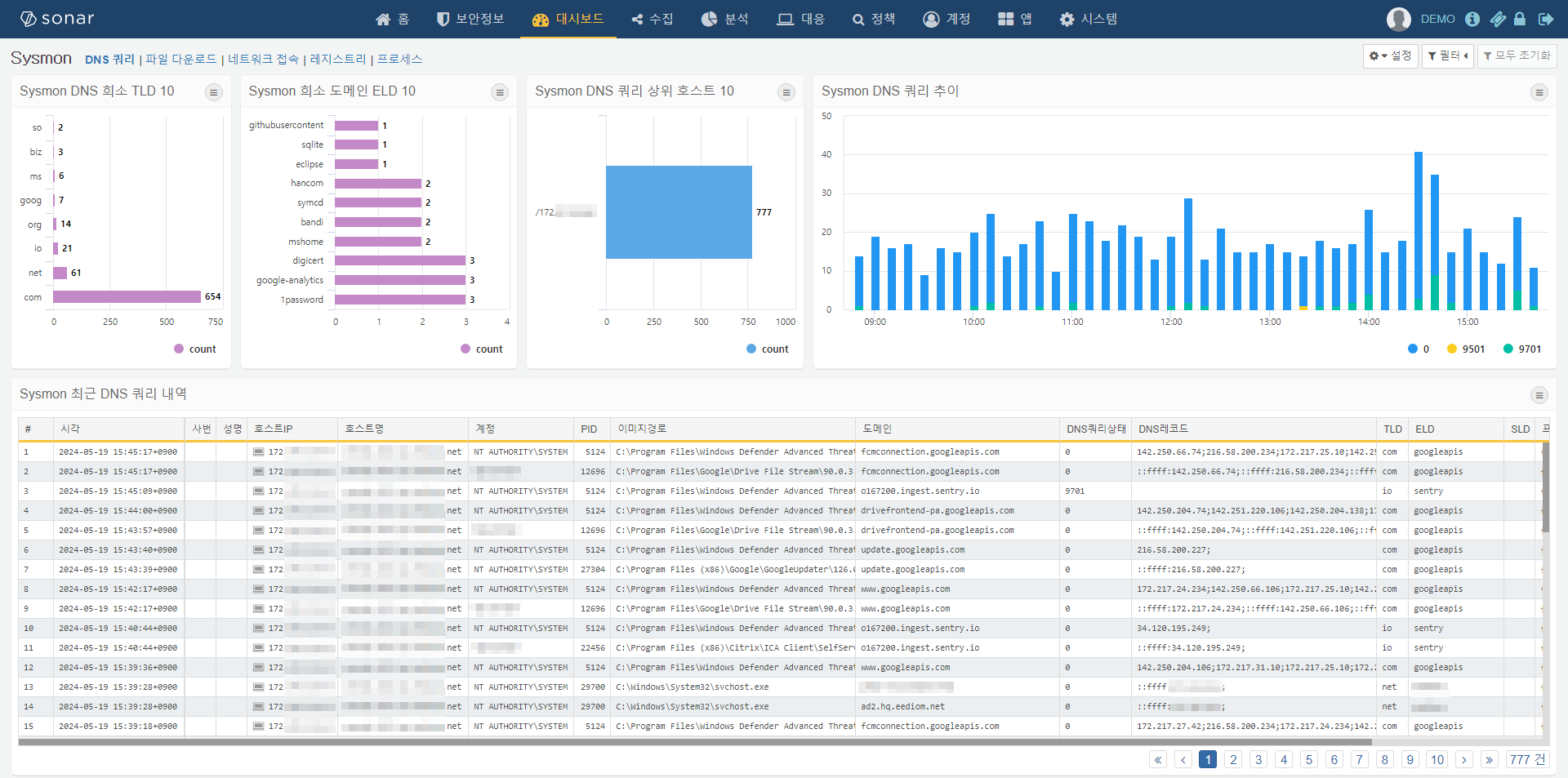This screenshot has width=1568, height=778.
Task: Toggle count legend in 상위 호스트 chart
Action: tap(768, 349)
